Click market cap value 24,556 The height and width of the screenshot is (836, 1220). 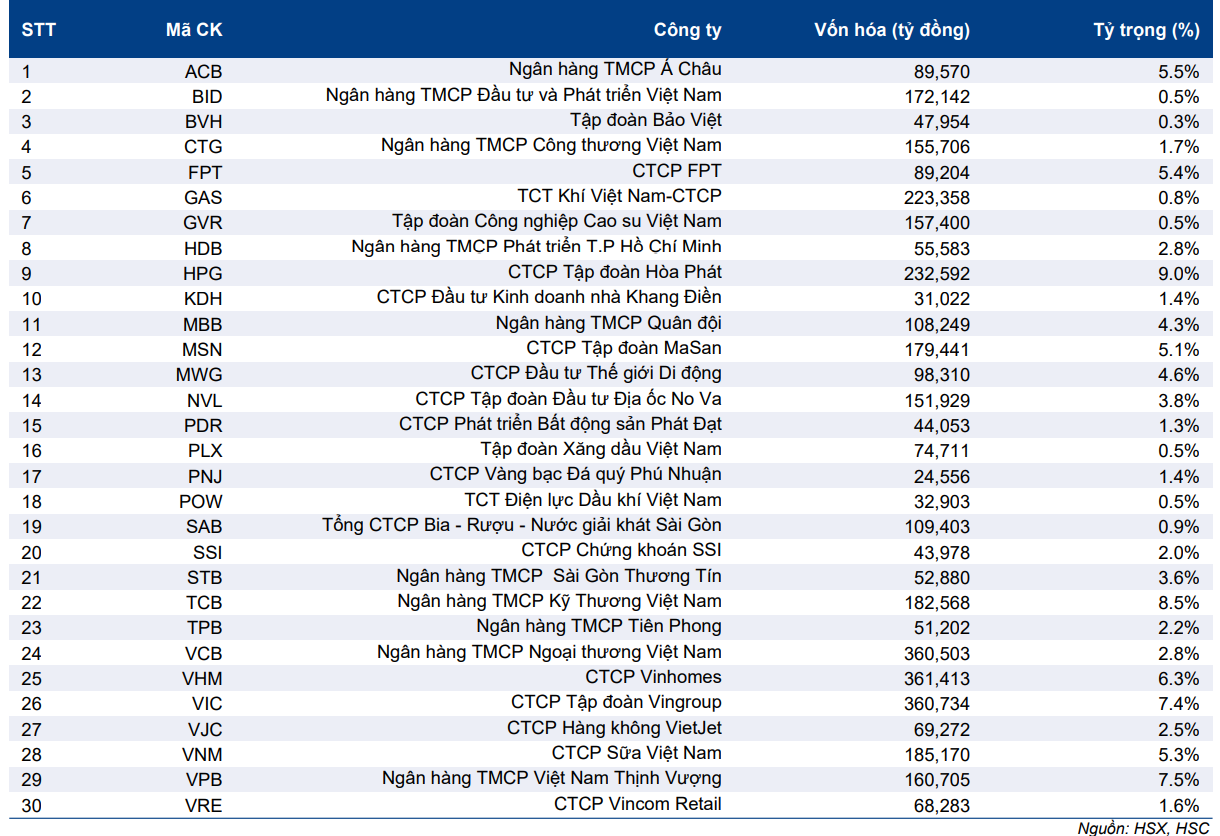coord(942,476)
